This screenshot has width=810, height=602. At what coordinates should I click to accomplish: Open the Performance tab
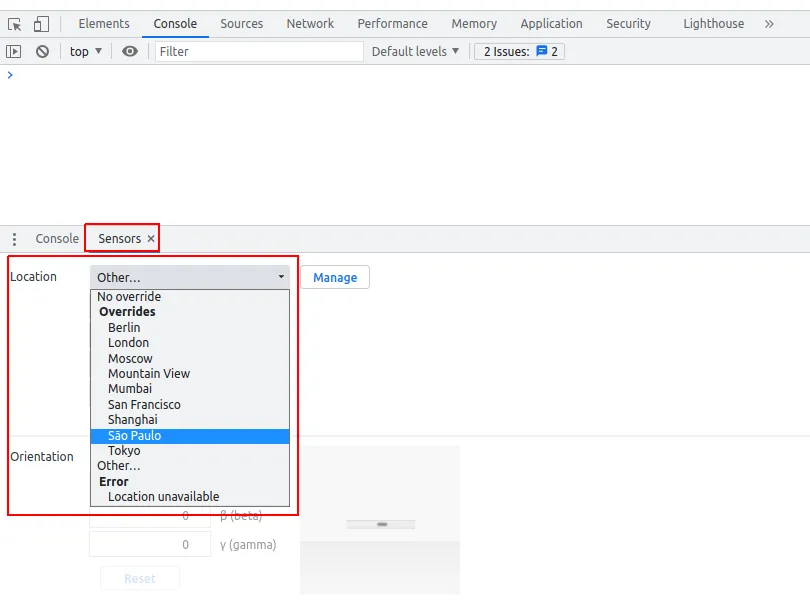point(393,24)
